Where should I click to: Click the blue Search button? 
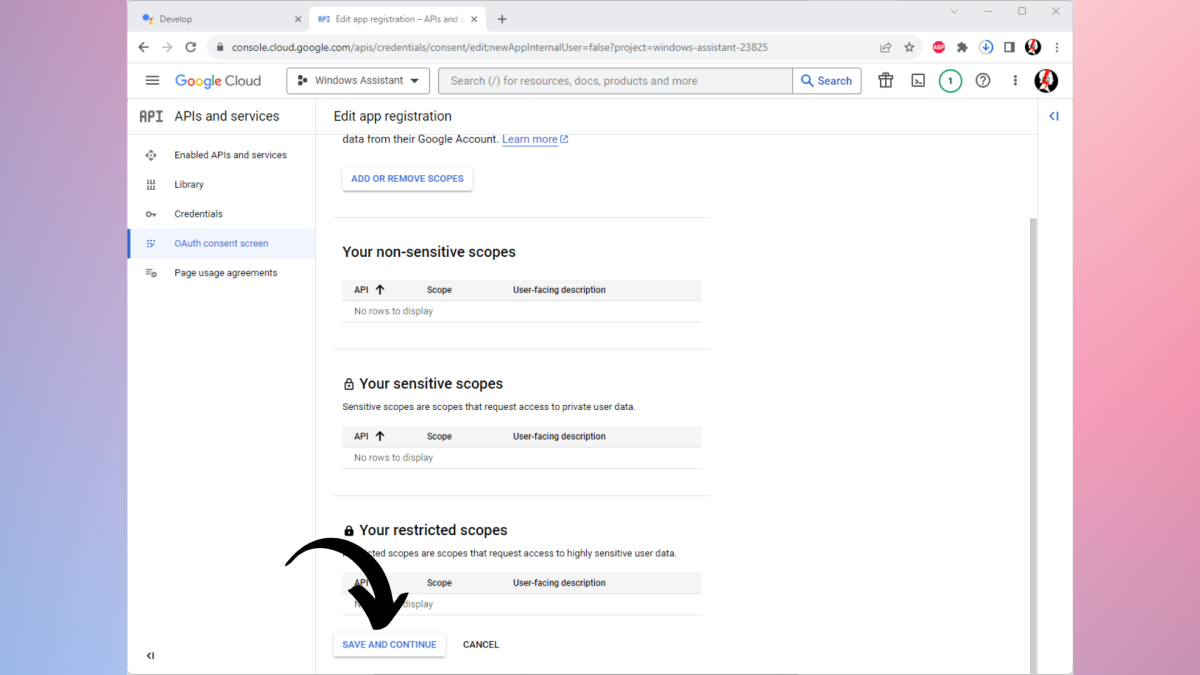click(x=827, y=81)
